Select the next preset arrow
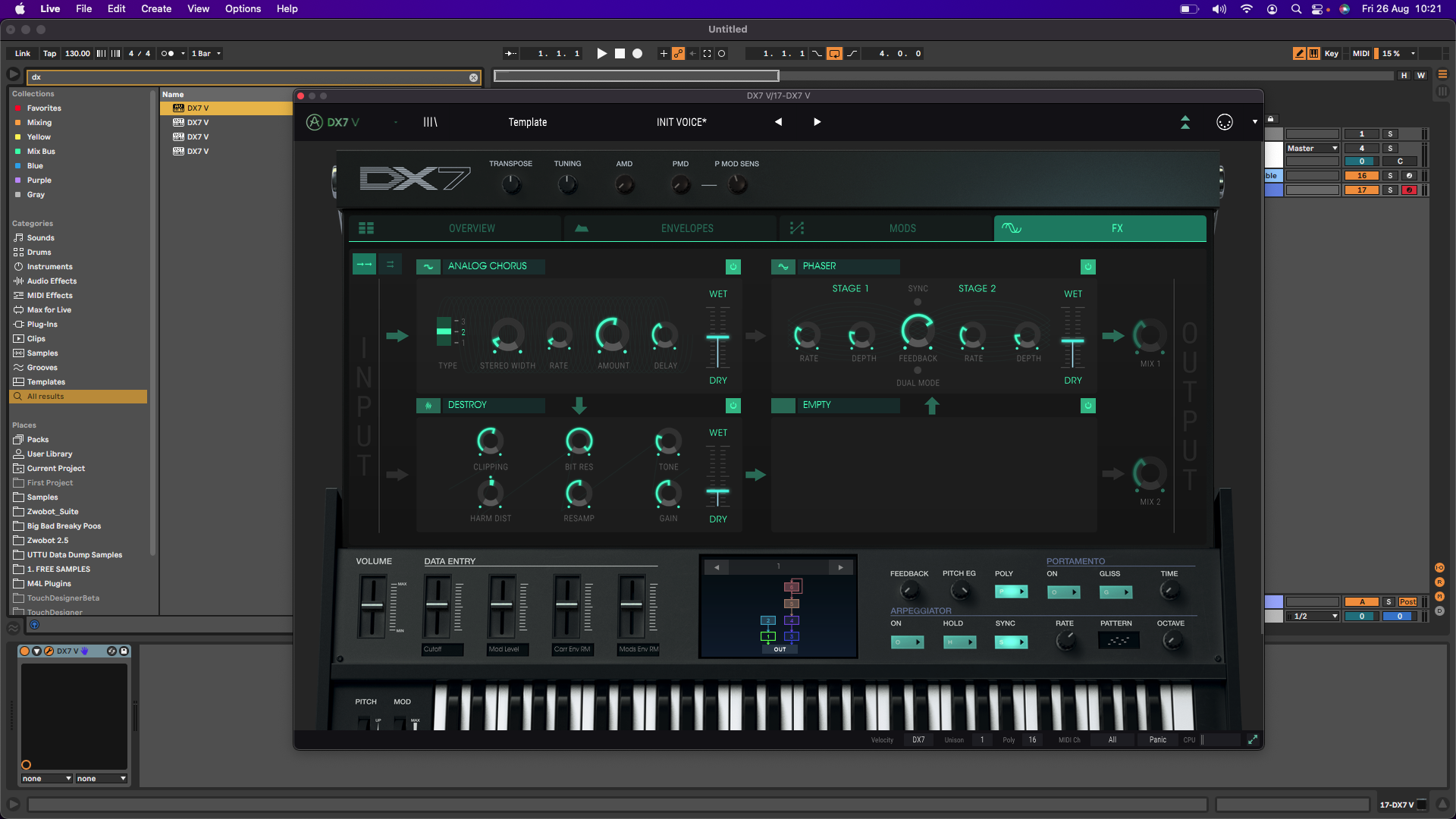1456x819 pixels. pos(817,122)
